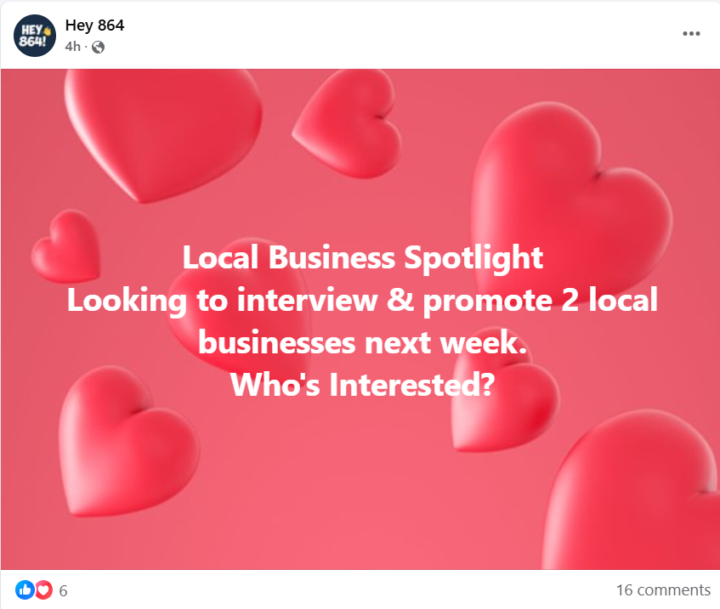Click the blue thumbs-up Like reaction icon
This screenshot has height=609, width=720.
pyautogui.click(x=23, y=590)
